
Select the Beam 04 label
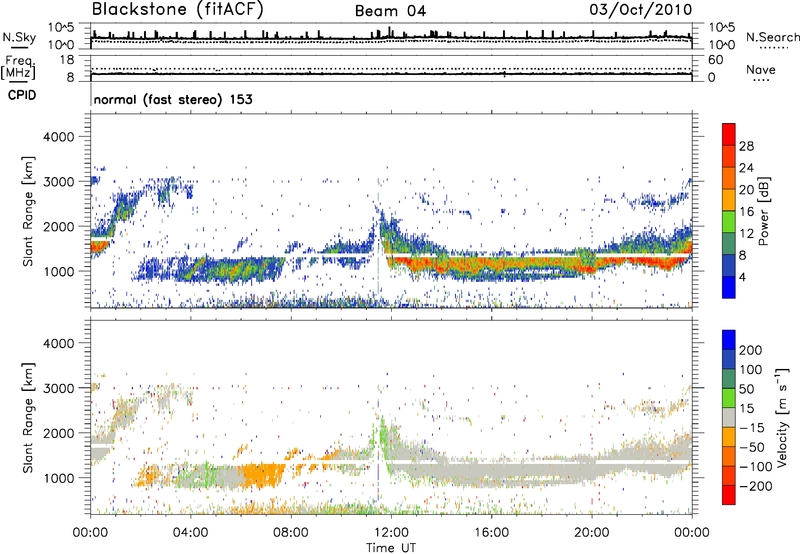pos(390,11)
